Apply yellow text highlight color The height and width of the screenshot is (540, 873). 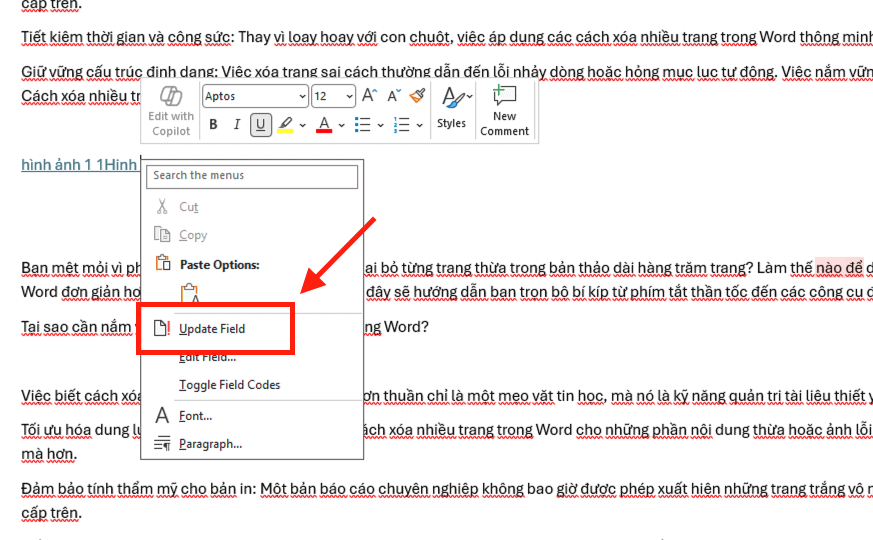pos(286,125)
